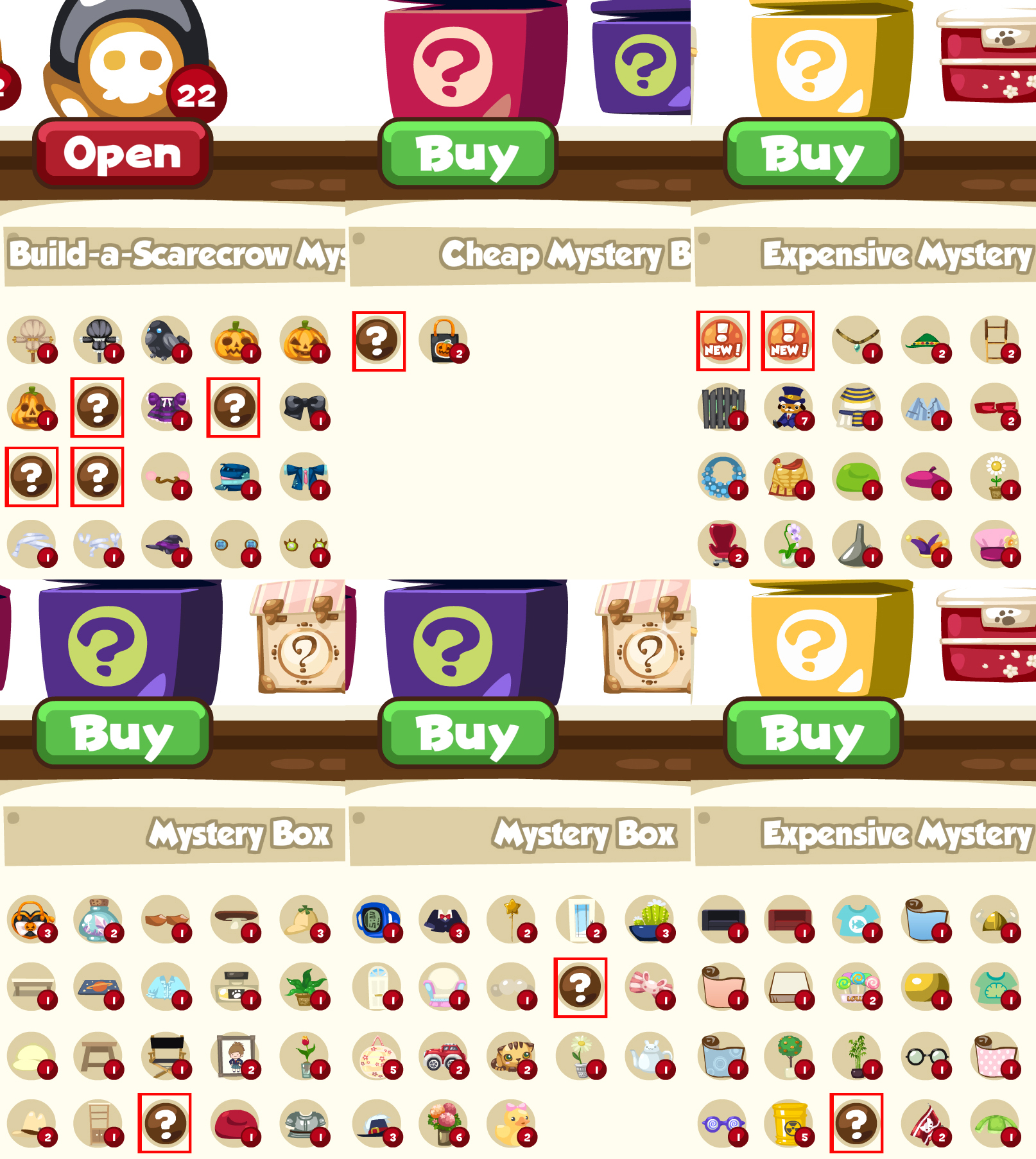Select the black director's chair item
Image resolution: width=1036 pixels, height=1159 pixels.
(x=167, y=1056)
